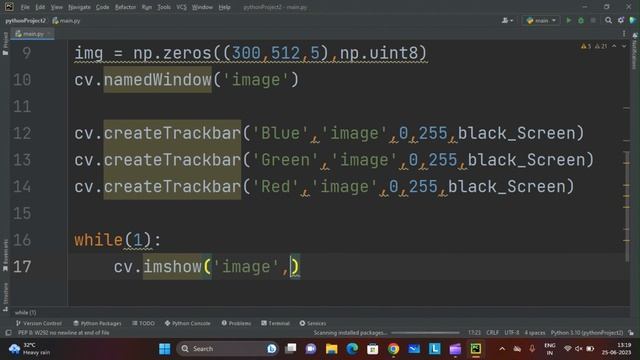Expand the main run configuration dropdown
This screenshot has width=640, height=360.
[x=541, y=20]
